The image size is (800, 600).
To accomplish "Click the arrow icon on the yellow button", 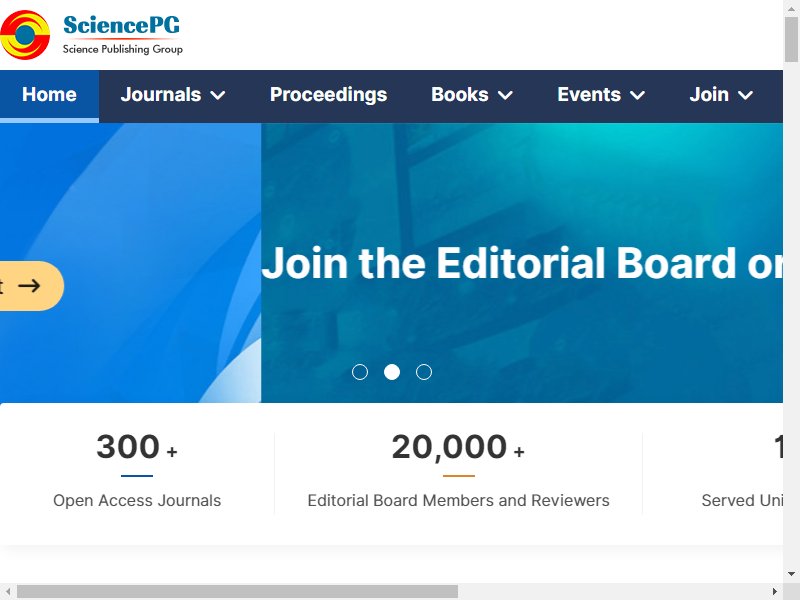I will 29,286.
